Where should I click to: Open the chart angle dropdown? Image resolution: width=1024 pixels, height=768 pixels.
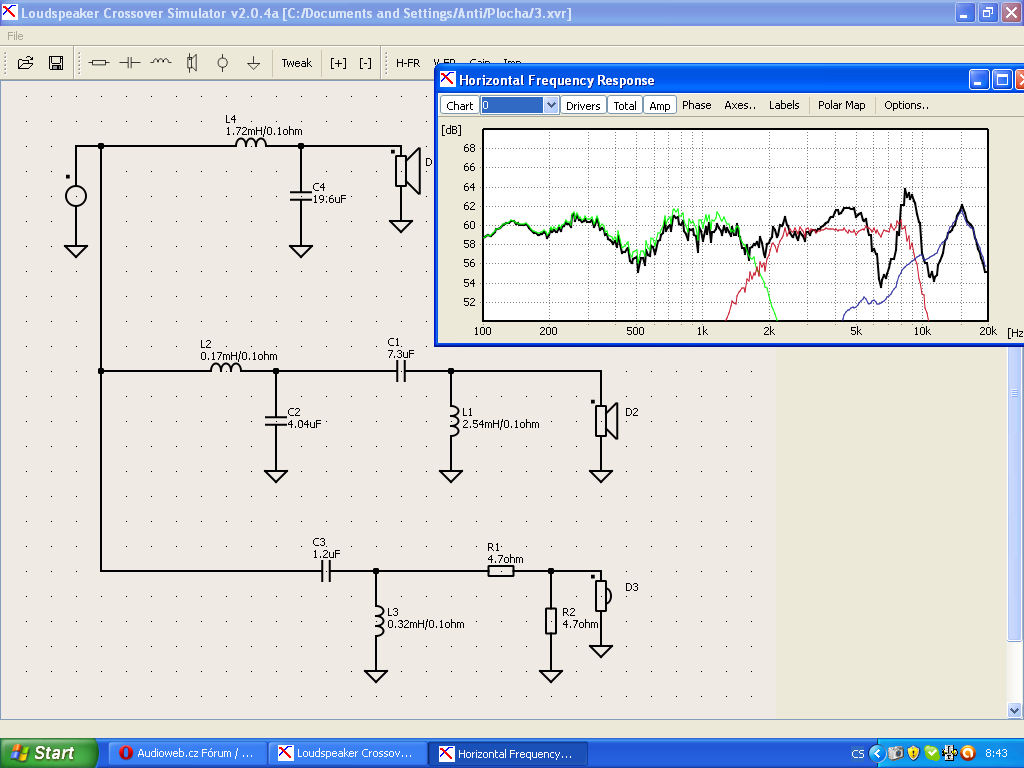551,105
